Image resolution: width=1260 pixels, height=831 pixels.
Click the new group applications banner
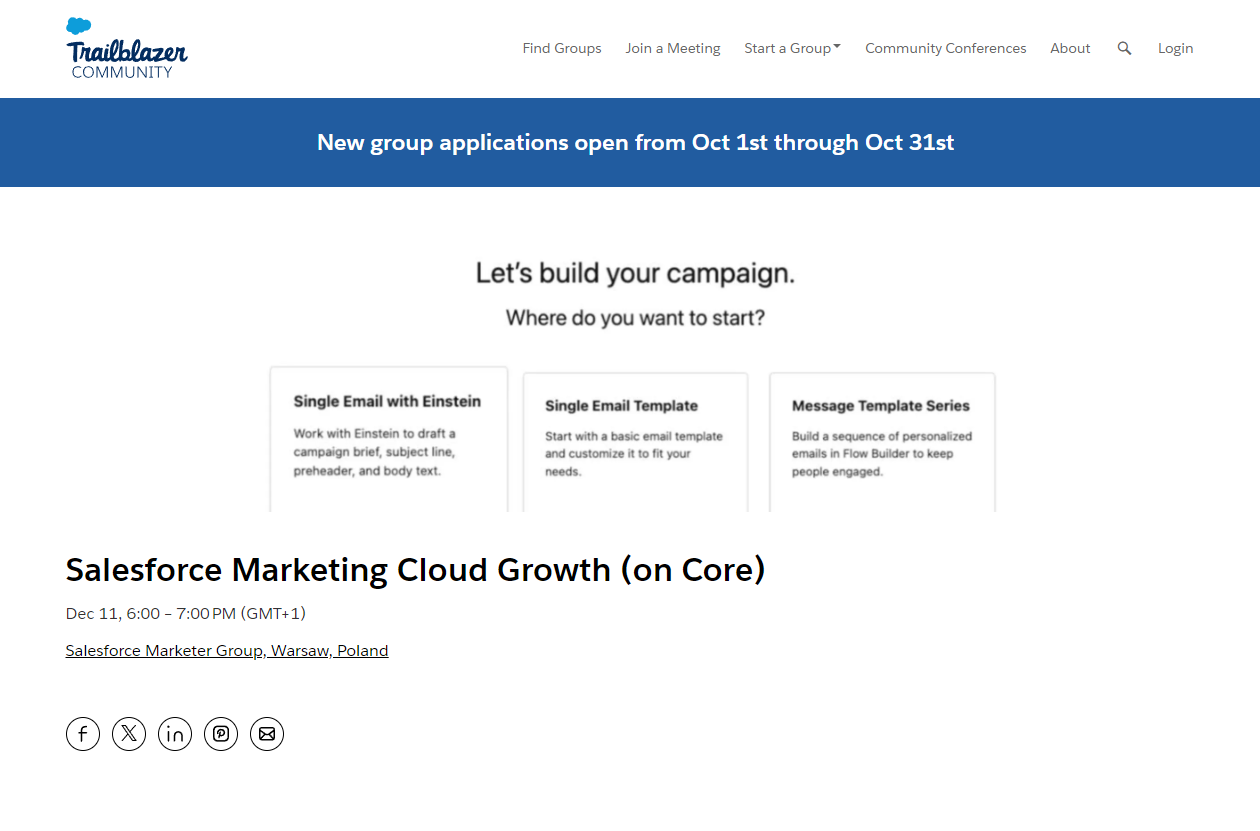(635, 142)
